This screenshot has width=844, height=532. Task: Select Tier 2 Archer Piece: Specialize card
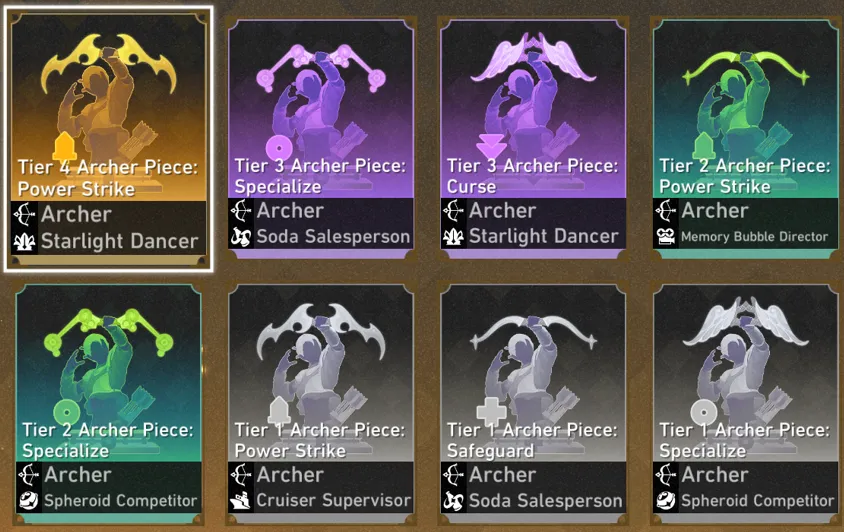(x=109, y=404)
